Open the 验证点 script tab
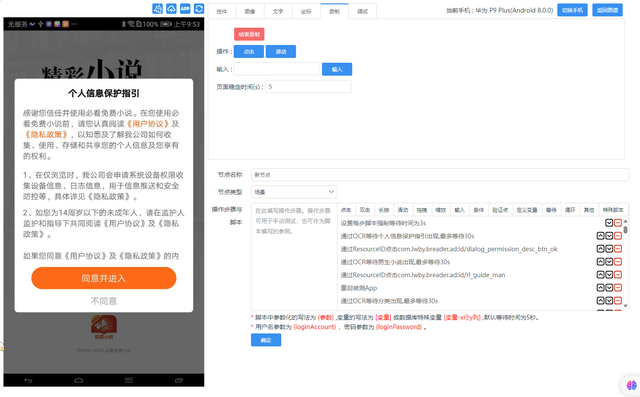Viewport: 640px width, 397px height. [x=500, y=210]
